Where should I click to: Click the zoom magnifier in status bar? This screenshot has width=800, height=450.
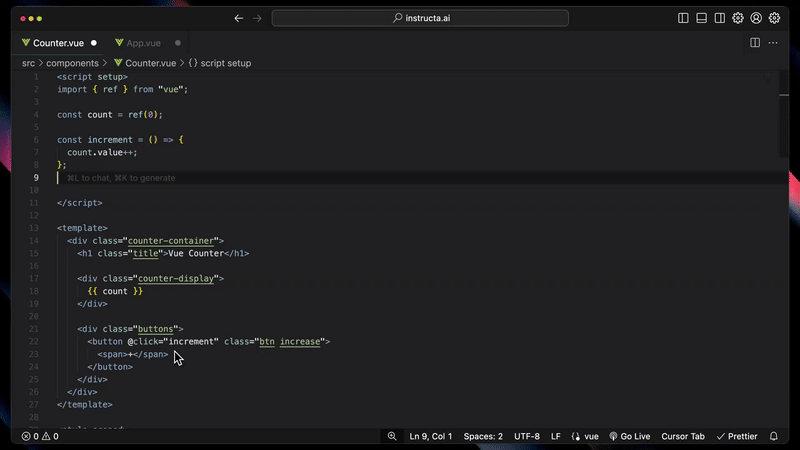pos(392,436)
